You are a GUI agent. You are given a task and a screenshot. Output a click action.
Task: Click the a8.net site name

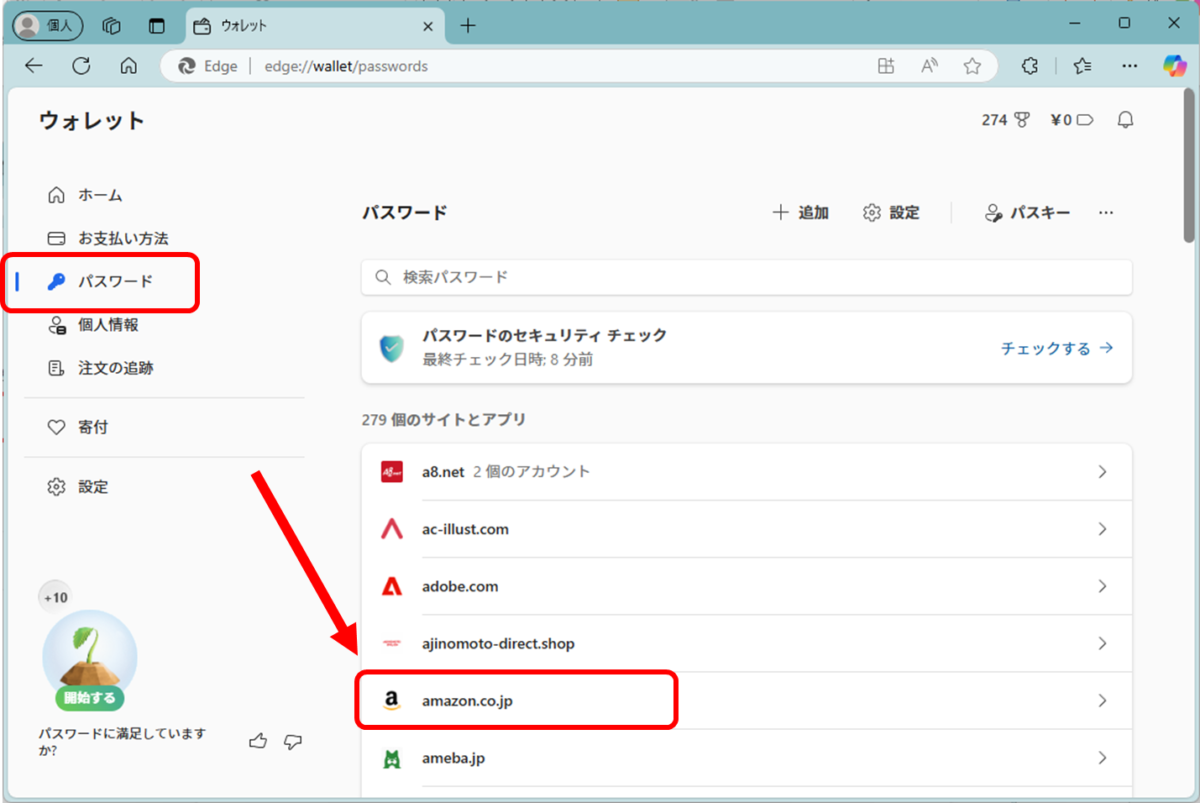coord(443,472)
